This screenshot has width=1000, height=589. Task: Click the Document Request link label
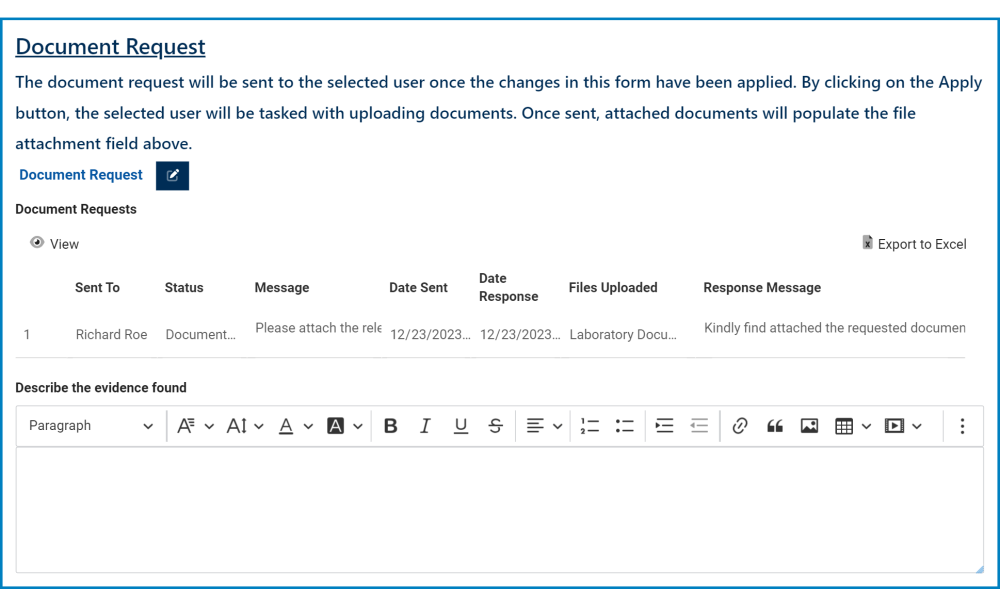coord(81,175)
